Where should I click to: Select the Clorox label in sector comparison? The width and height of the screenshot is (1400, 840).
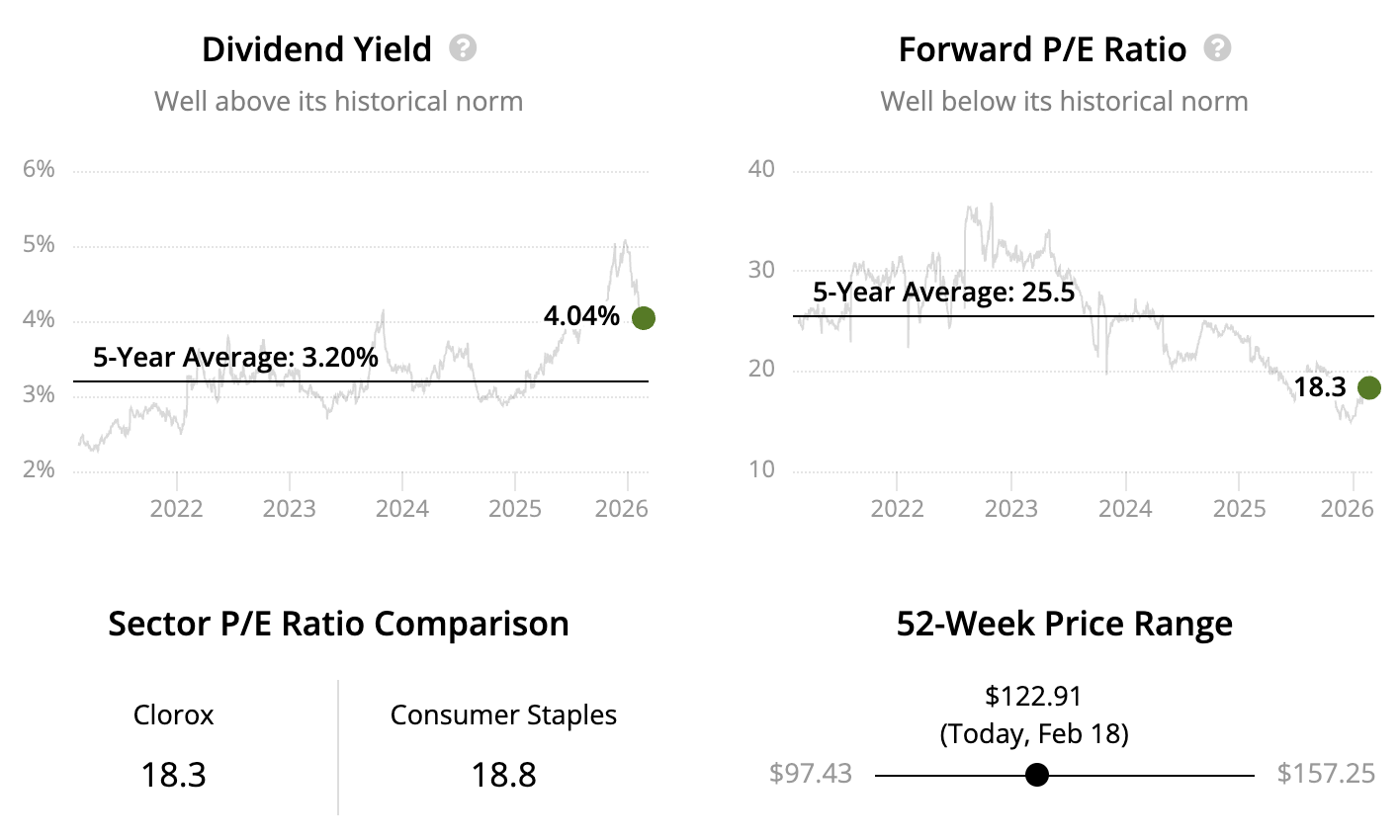pos(173,714)
